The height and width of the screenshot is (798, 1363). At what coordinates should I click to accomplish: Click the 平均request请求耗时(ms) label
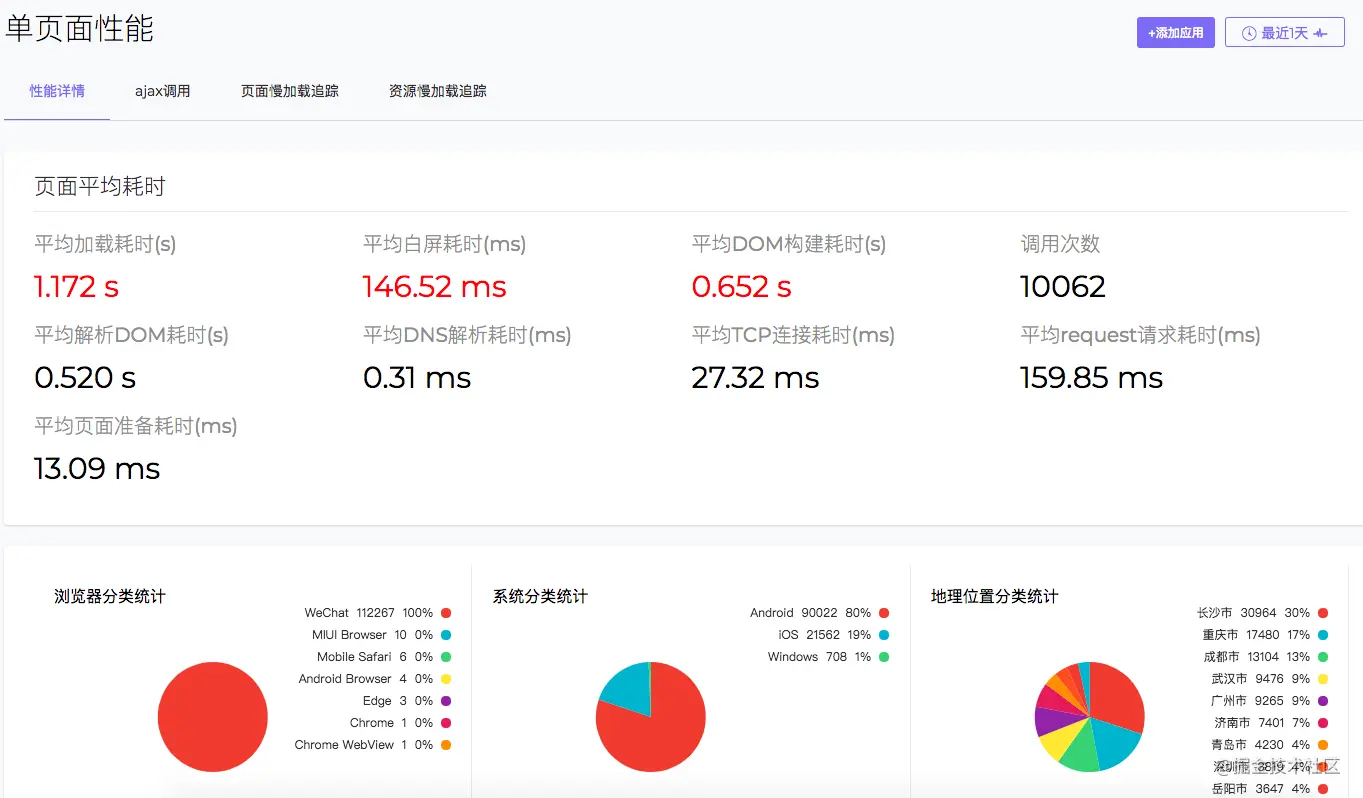coord(1140,335)
